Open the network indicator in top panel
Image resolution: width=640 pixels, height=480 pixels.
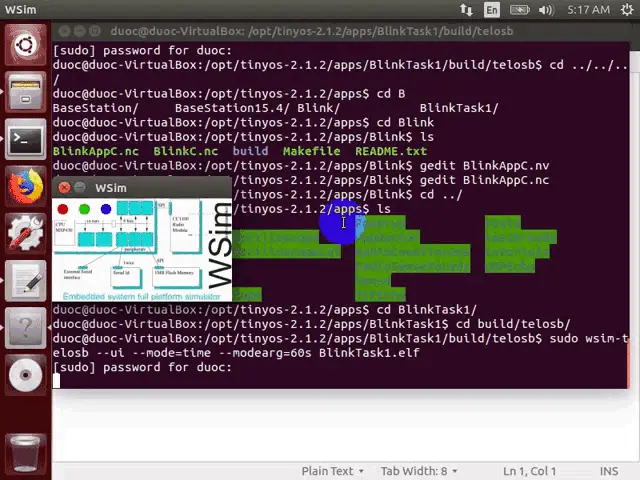pyautogui.click(x=466, y=9)
